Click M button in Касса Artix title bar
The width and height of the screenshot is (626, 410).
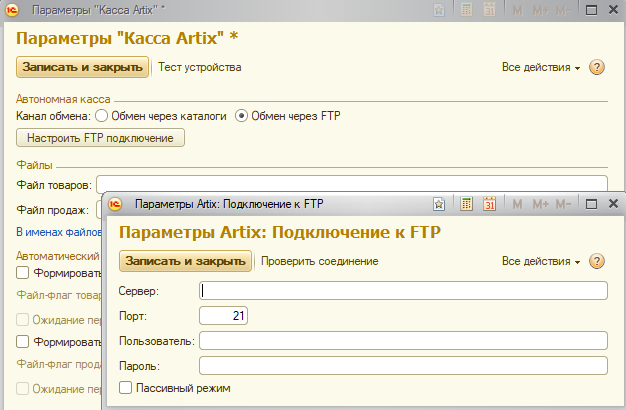pos(517,10)
